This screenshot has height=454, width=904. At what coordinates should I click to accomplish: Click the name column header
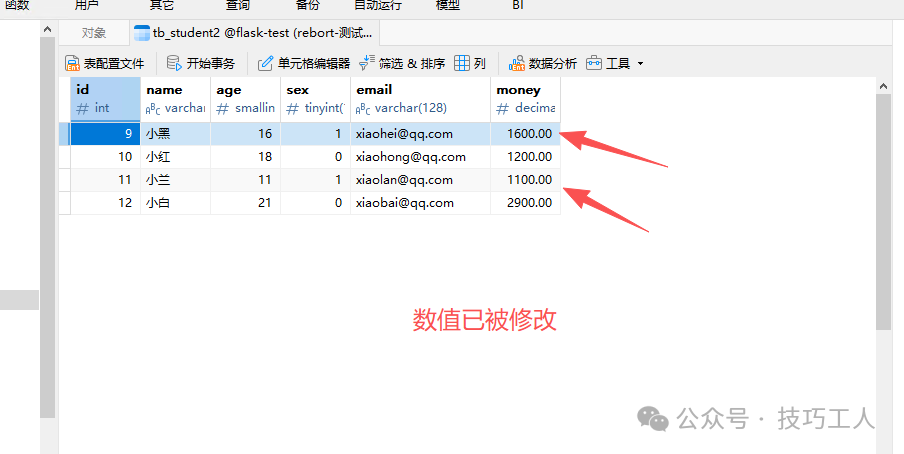(x=175, y=99)
